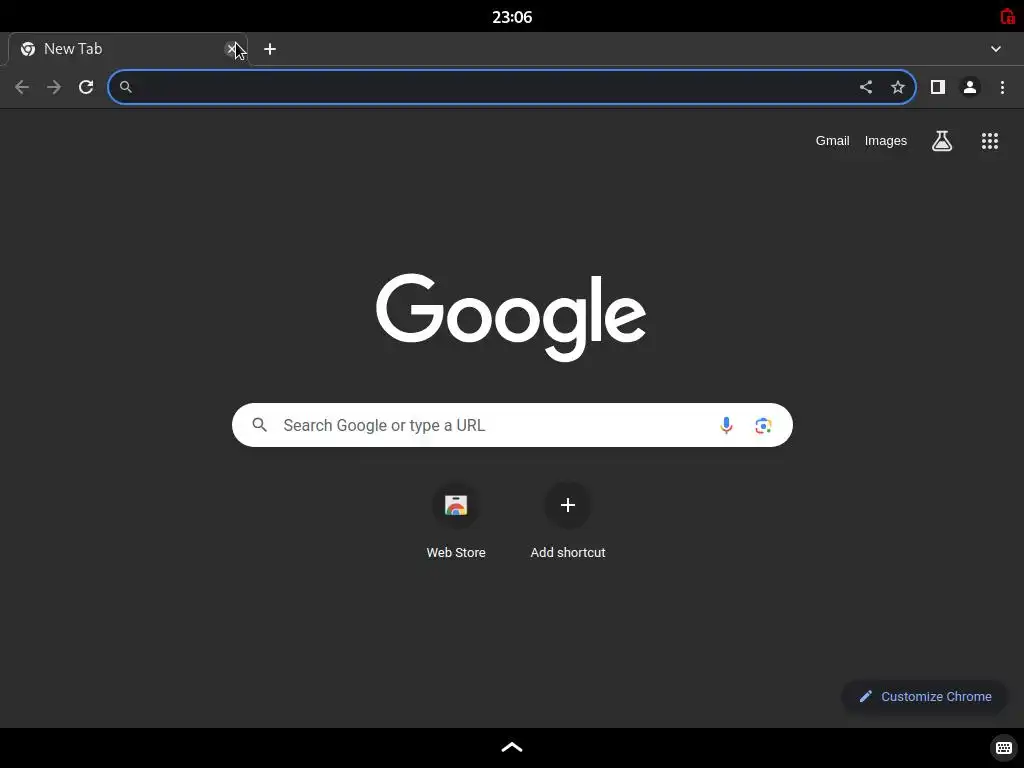The height and width of the screenshot is (768, 1024).
Task: Start voice search with the microphone
Action: coord(726,425)
